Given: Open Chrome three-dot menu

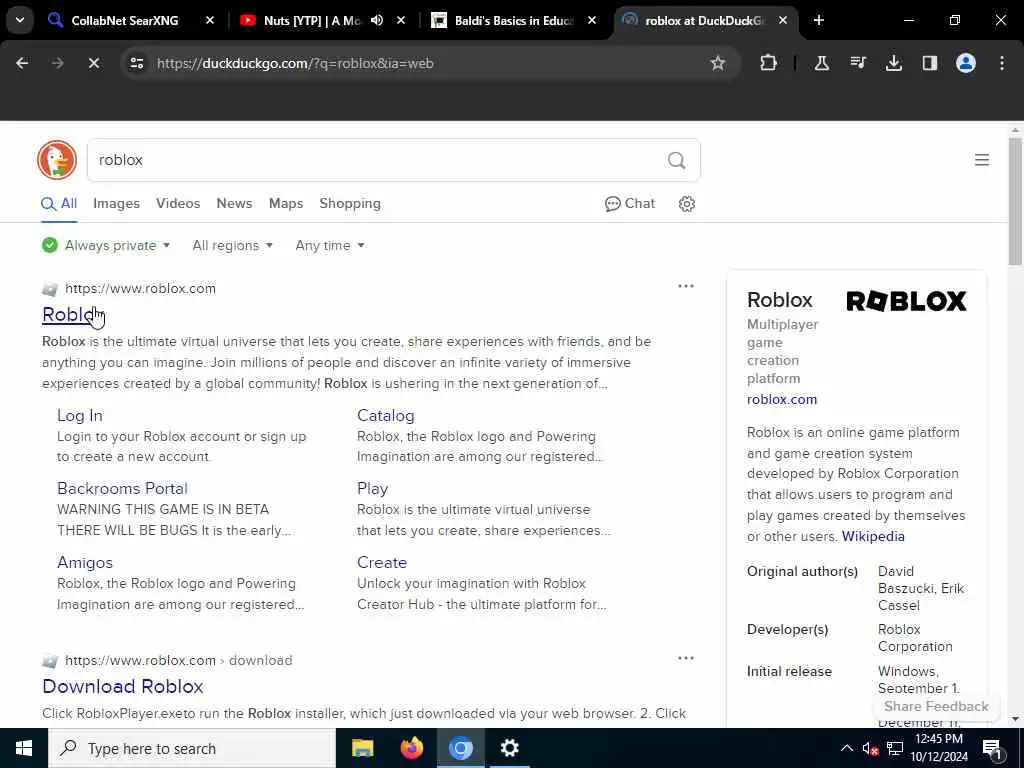Looking at the screenshot, I should point(1002,63).
